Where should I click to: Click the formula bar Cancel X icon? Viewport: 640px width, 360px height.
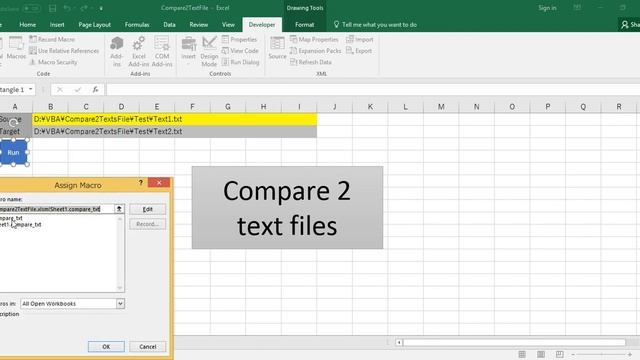(60, 89)
